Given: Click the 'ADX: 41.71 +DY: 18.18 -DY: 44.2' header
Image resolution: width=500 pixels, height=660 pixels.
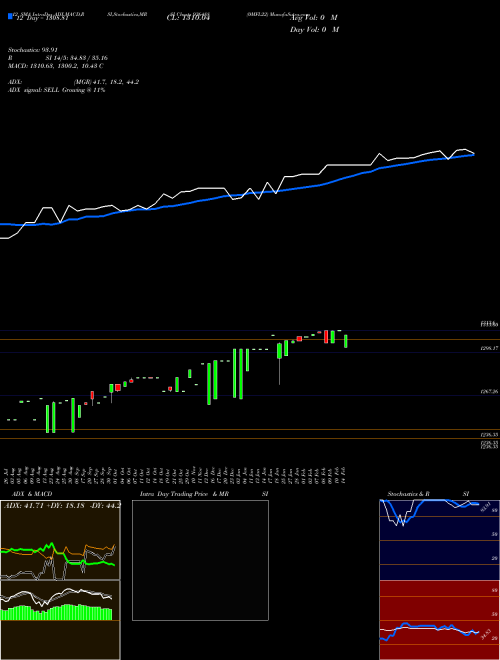Looking at the screenshot, I should tap(62, 505).
